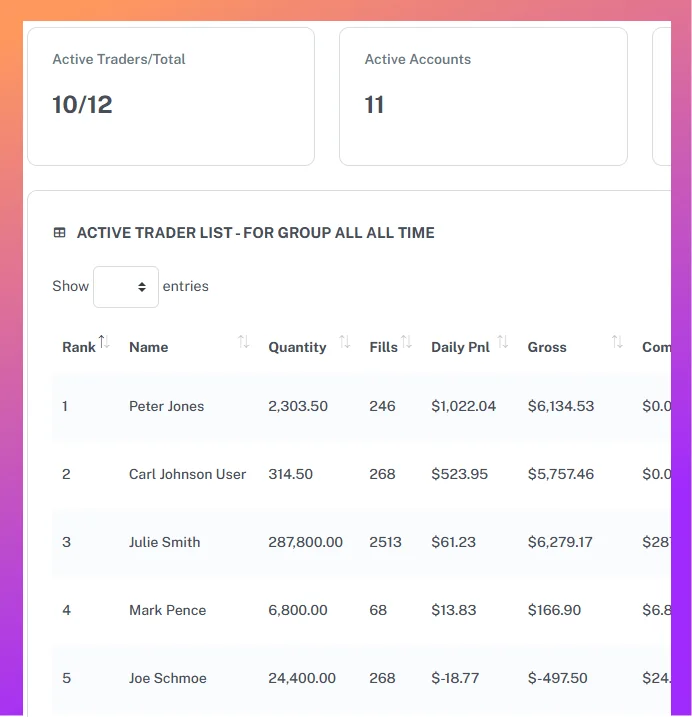The width and height of the screenshot is (692, 717).
Task: Click Mark Pence trader entry
Action: point(166,610)
